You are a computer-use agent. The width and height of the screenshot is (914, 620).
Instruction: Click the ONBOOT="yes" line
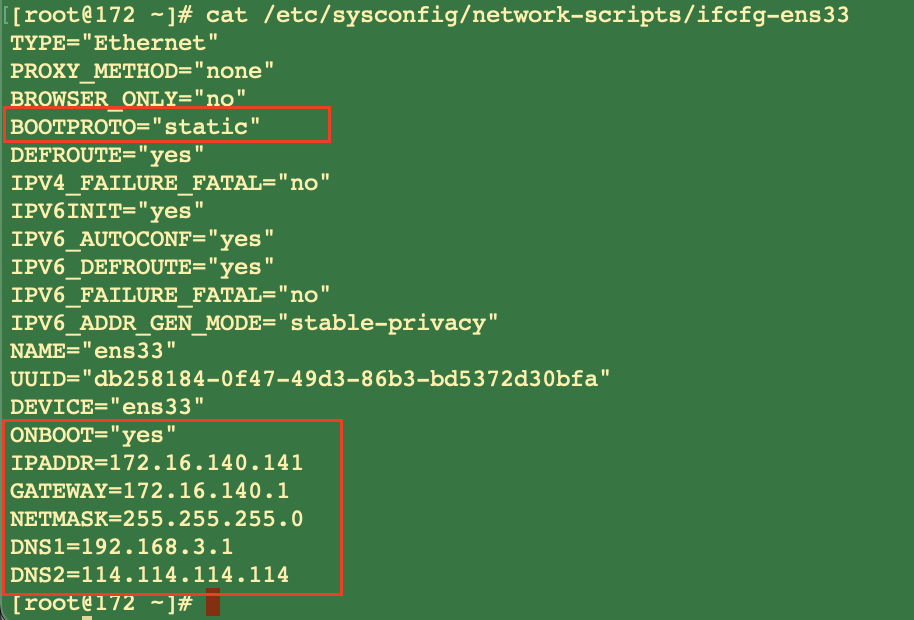93,435
